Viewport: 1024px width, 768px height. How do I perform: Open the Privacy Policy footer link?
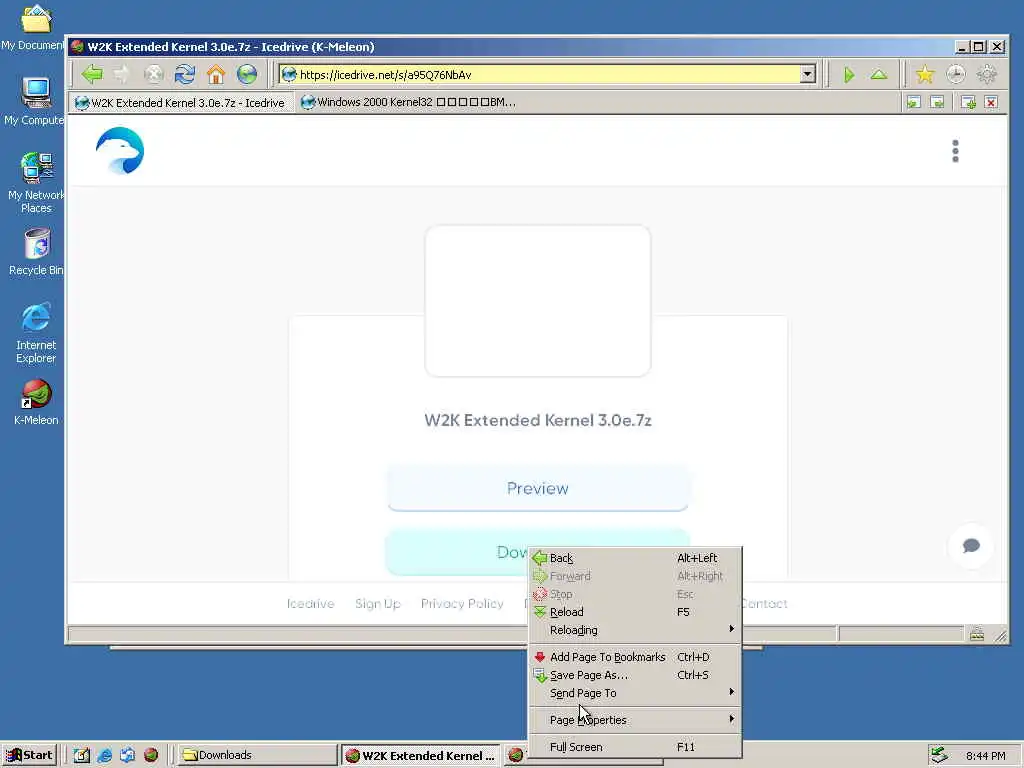[462, 603]
